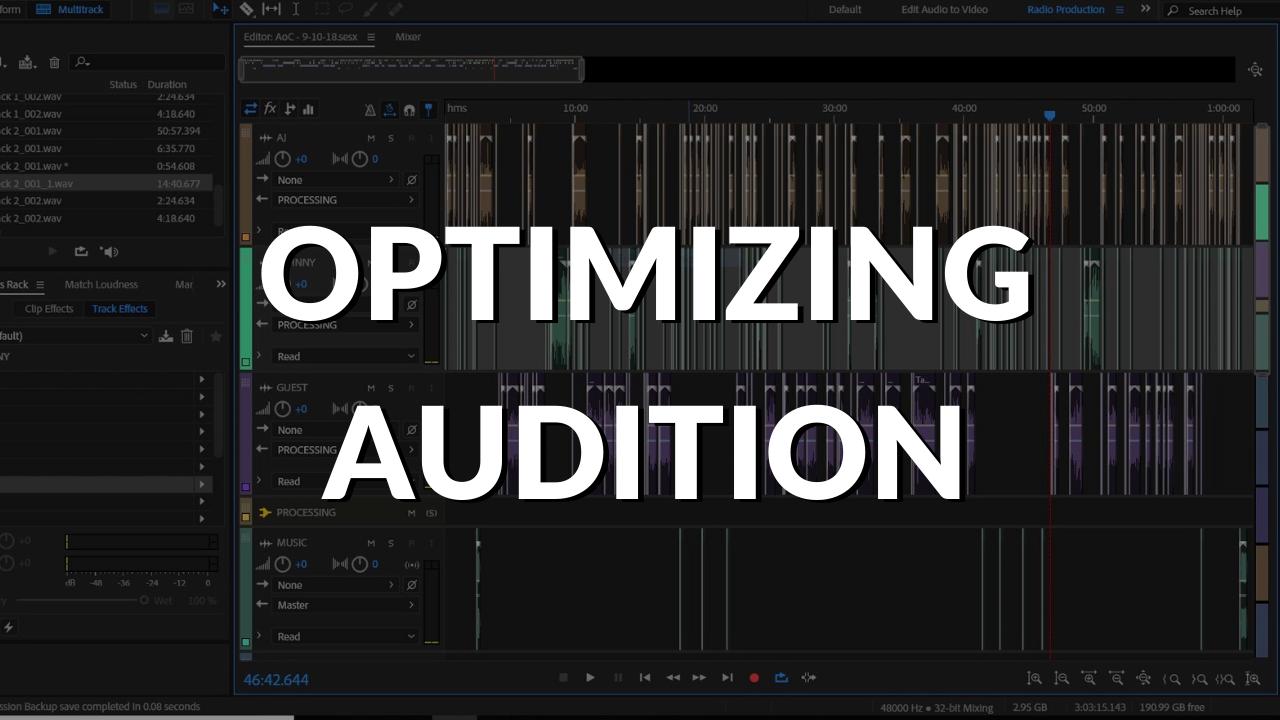
Task: Open the Mixer tab
Action: click(x=408, y=37)
